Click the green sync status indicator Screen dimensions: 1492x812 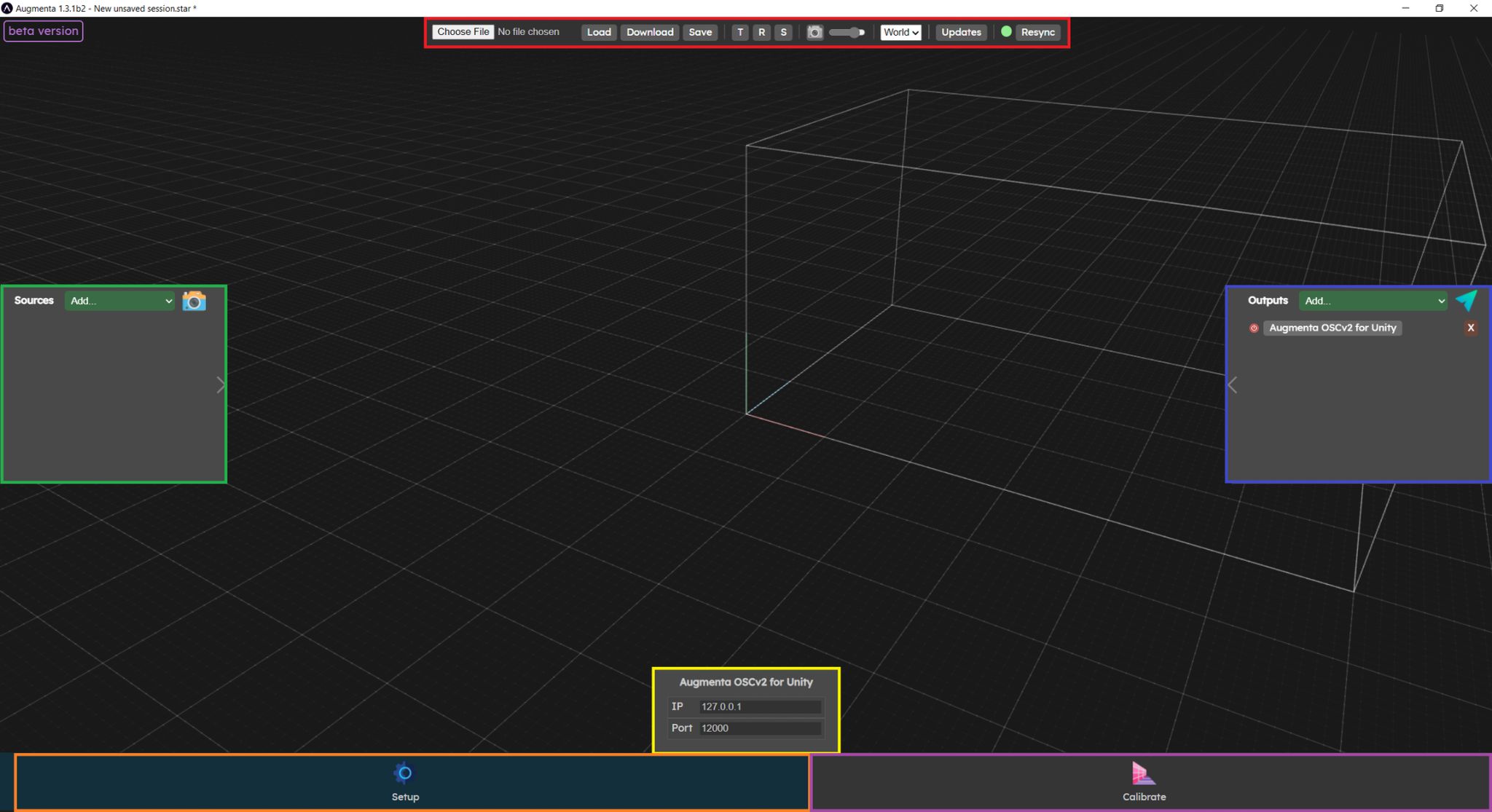(1006, 31)
